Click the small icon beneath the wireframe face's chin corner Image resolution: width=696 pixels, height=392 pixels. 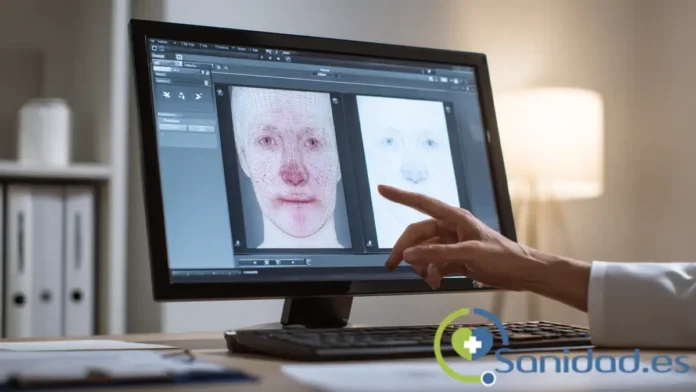(x=237, y=243)
